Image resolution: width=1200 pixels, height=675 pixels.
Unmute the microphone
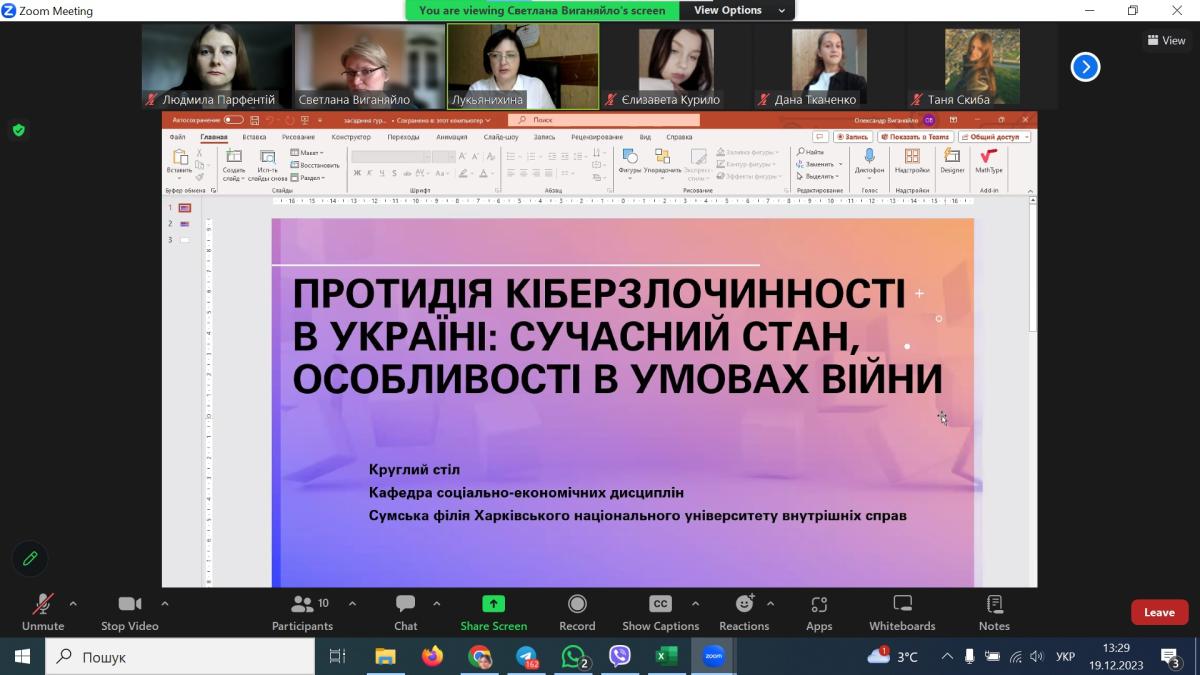pos(42,612)
